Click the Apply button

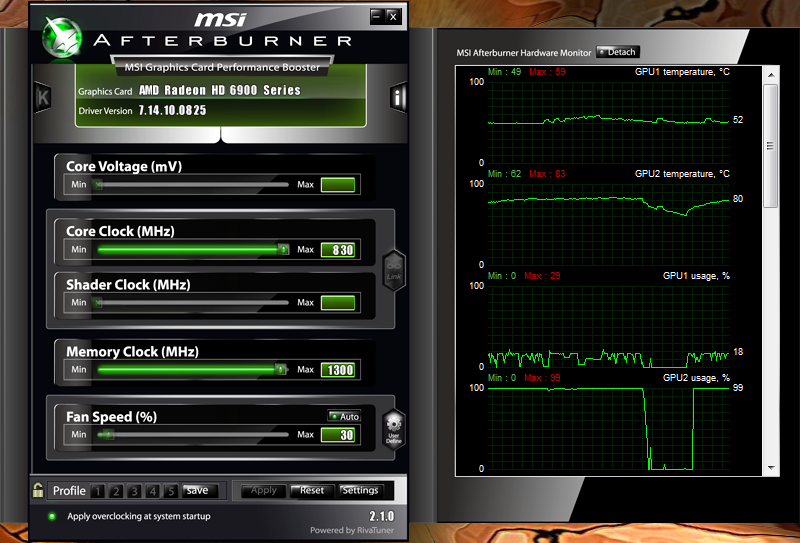pyautogui.click(x=262, y=490)
